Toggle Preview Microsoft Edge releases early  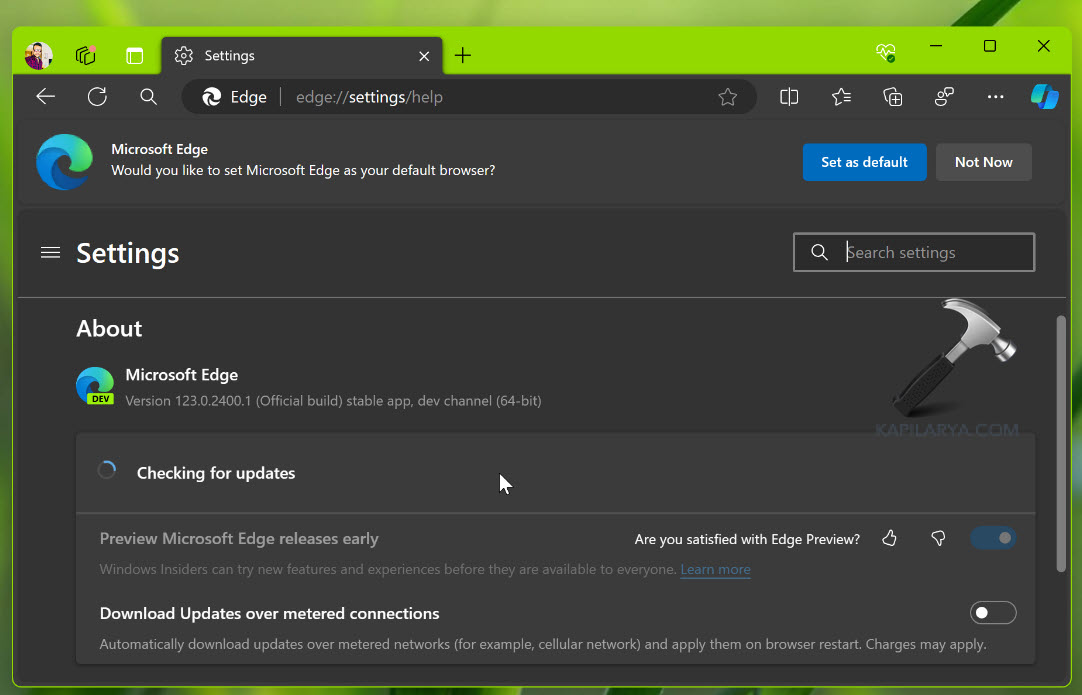tap(992, 539)
